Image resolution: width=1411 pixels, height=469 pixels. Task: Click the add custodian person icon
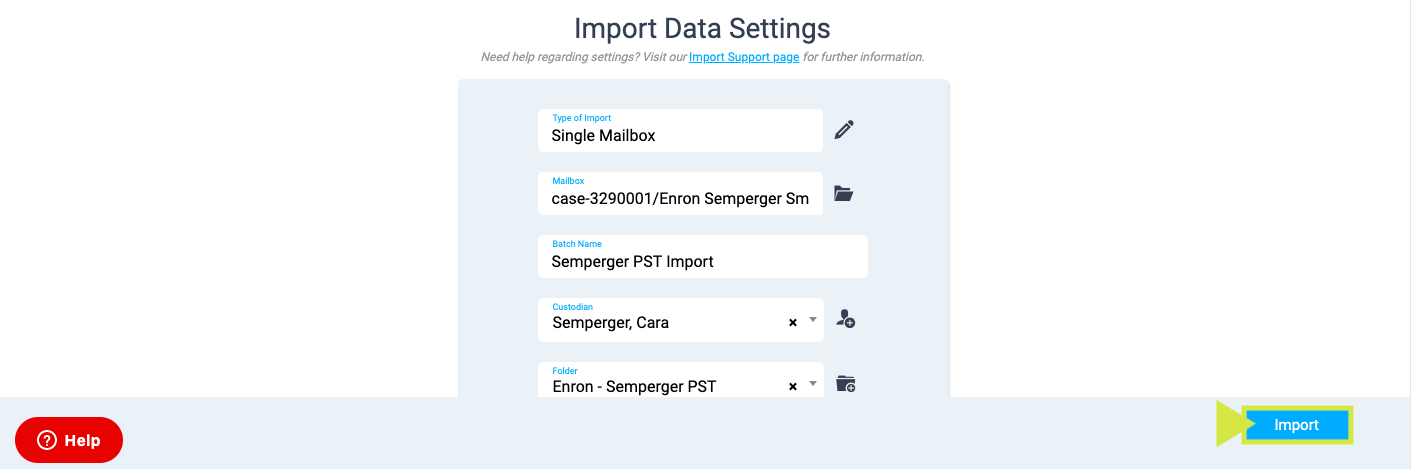(x=845, y=320)
